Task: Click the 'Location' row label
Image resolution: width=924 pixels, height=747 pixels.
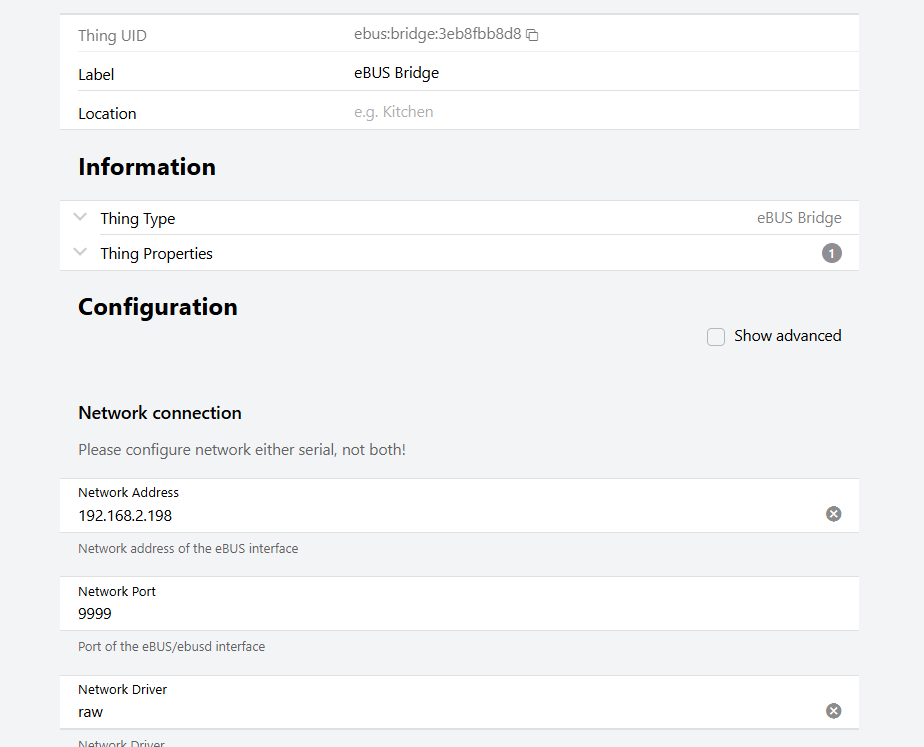Action: point(107,114)
